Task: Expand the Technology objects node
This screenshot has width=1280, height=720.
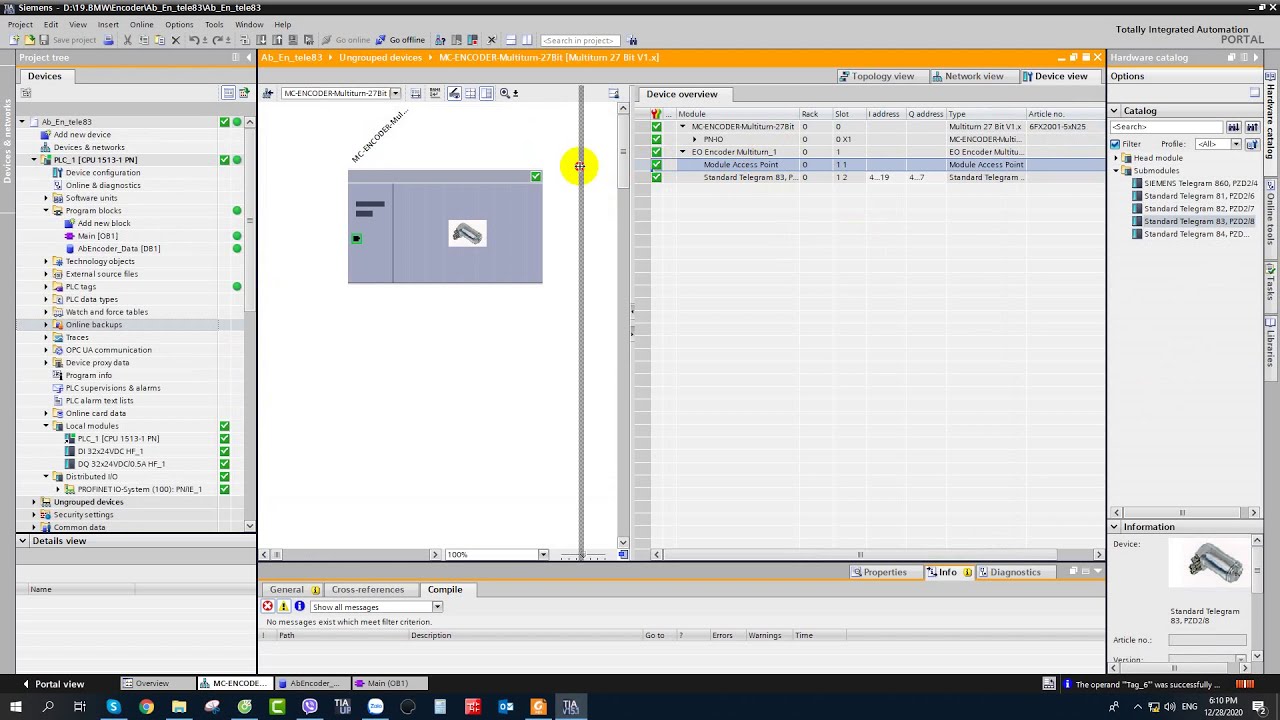Action: (x=45, y=261)
